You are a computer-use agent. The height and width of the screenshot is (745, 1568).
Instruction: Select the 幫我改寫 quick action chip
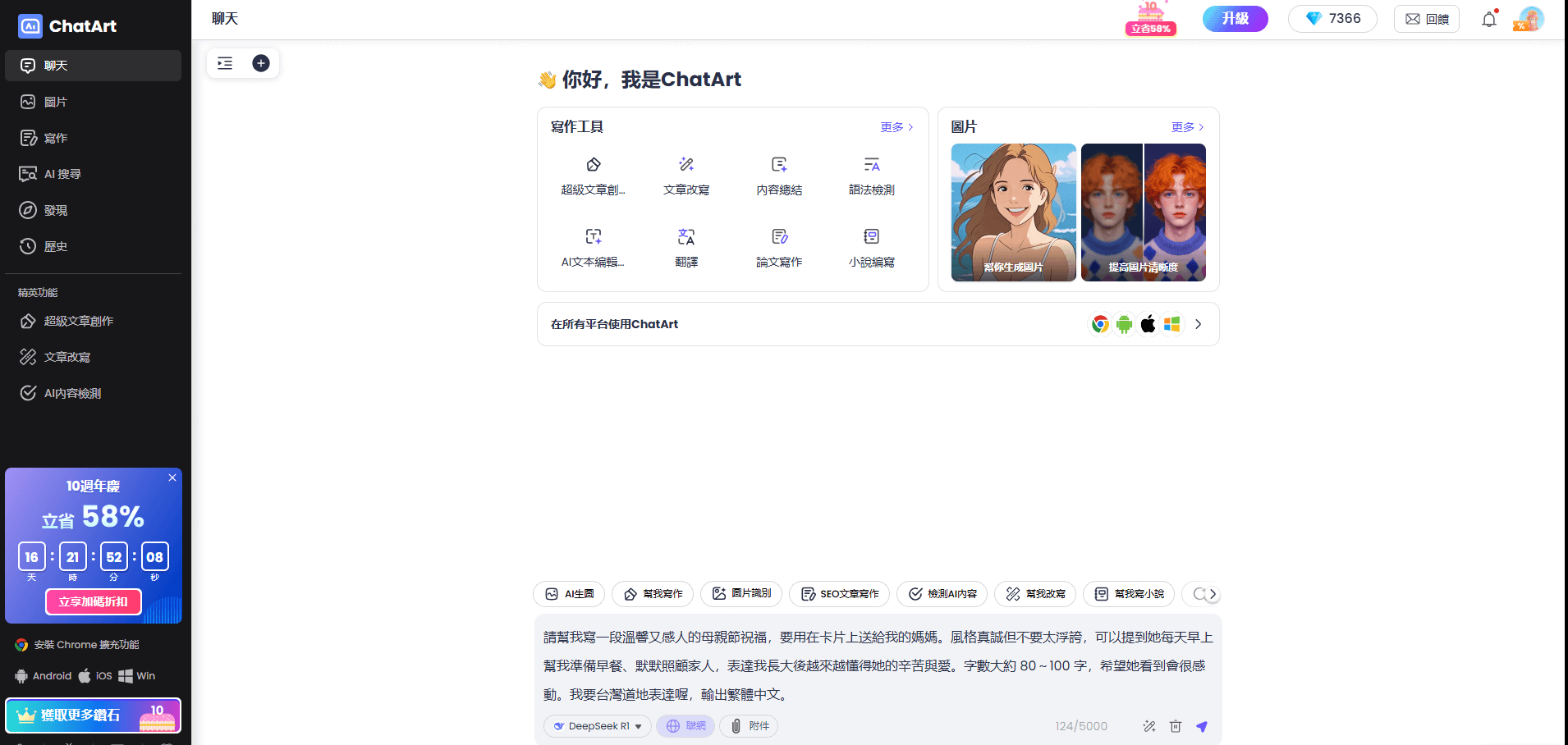[x=1035, y=594]
